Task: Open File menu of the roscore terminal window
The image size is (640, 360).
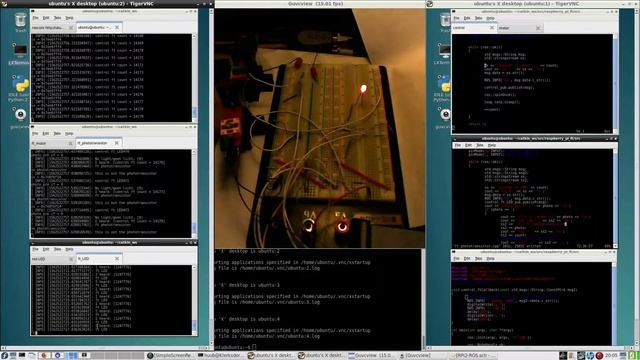Action: click(x=36, y=18)
